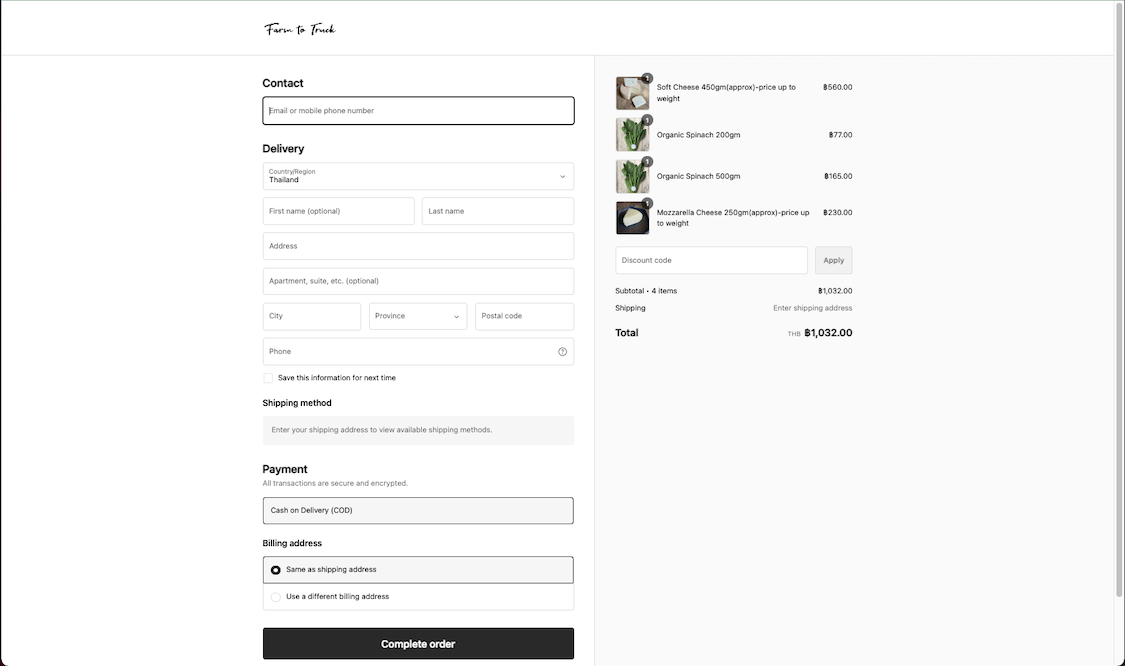Click the Discount code input field
This screenshot has width=1125, height=666.
pyautogui.click(x=711, y=261)
